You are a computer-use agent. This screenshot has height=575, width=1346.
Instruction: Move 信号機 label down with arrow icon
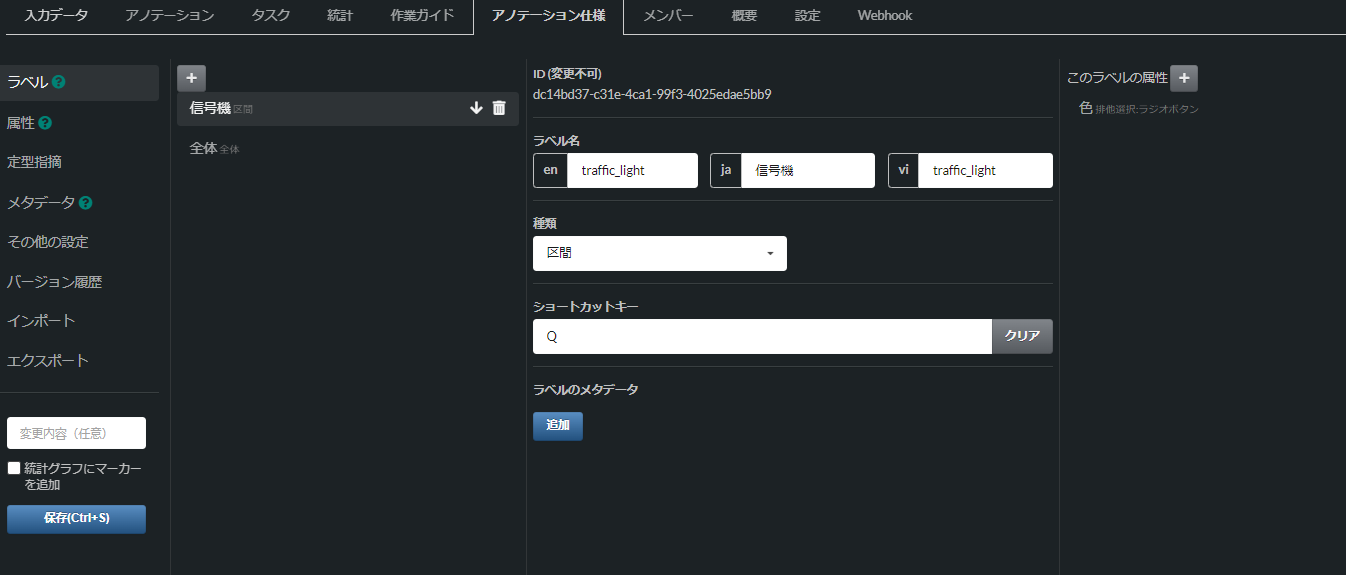pyautogui.click(x=476, y=108)
